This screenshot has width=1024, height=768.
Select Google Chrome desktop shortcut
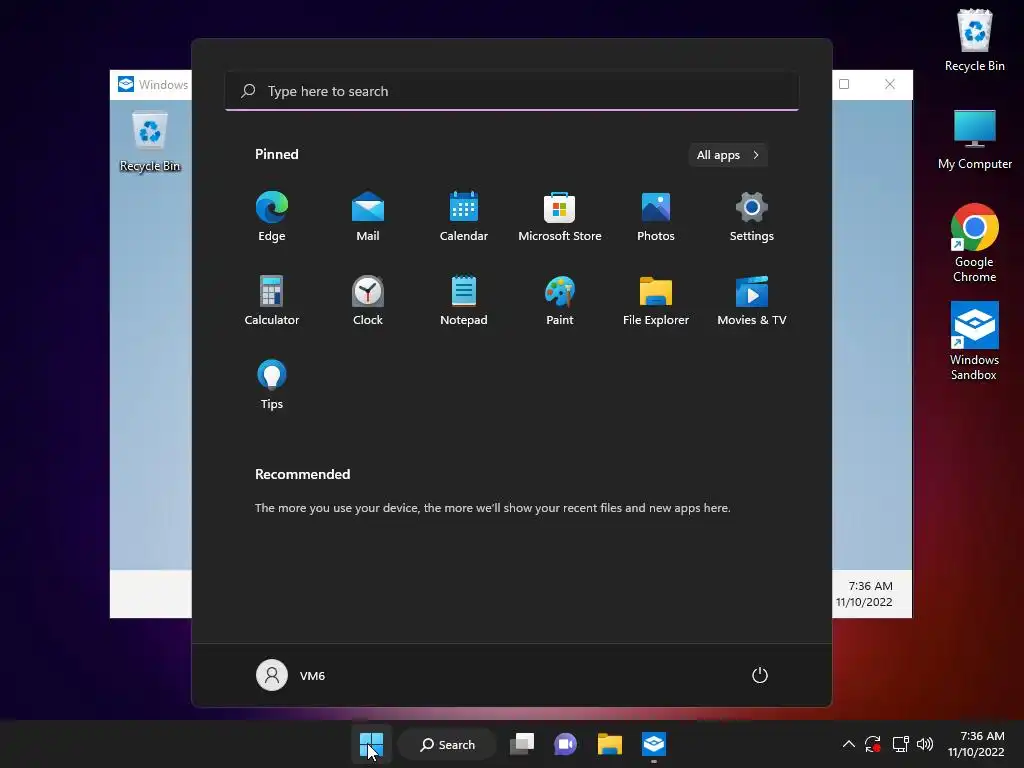click(974, 243)
